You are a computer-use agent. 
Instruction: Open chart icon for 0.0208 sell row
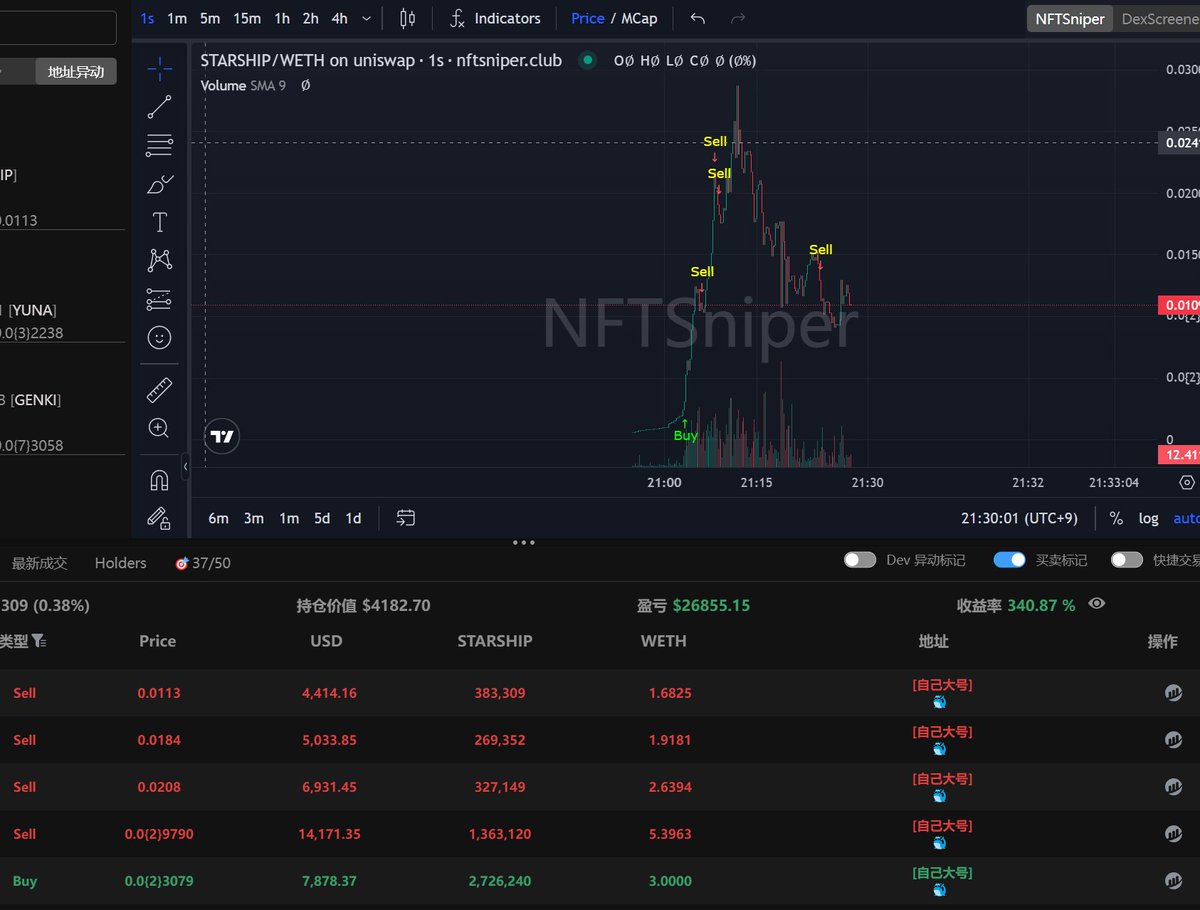pyautogui.click(x=1173, y=787)
